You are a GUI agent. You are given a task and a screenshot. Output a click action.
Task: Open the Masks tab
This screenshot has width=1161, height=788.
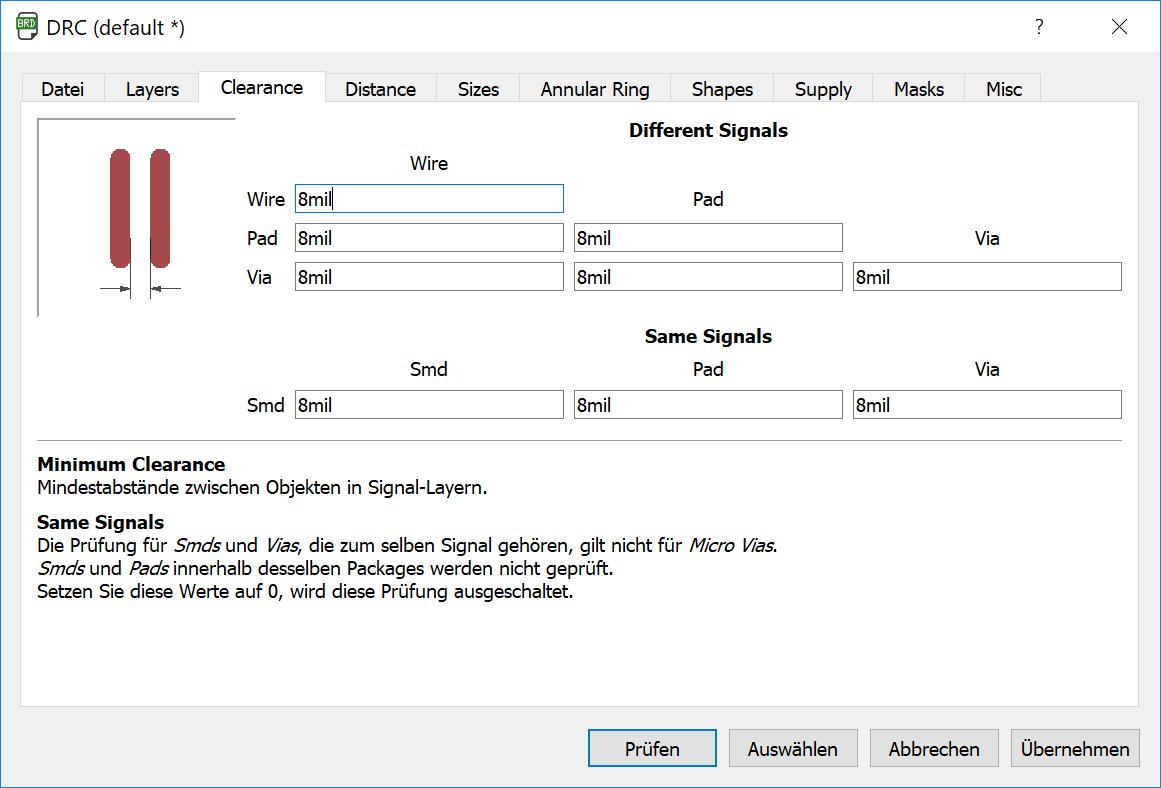coord(919,89)
